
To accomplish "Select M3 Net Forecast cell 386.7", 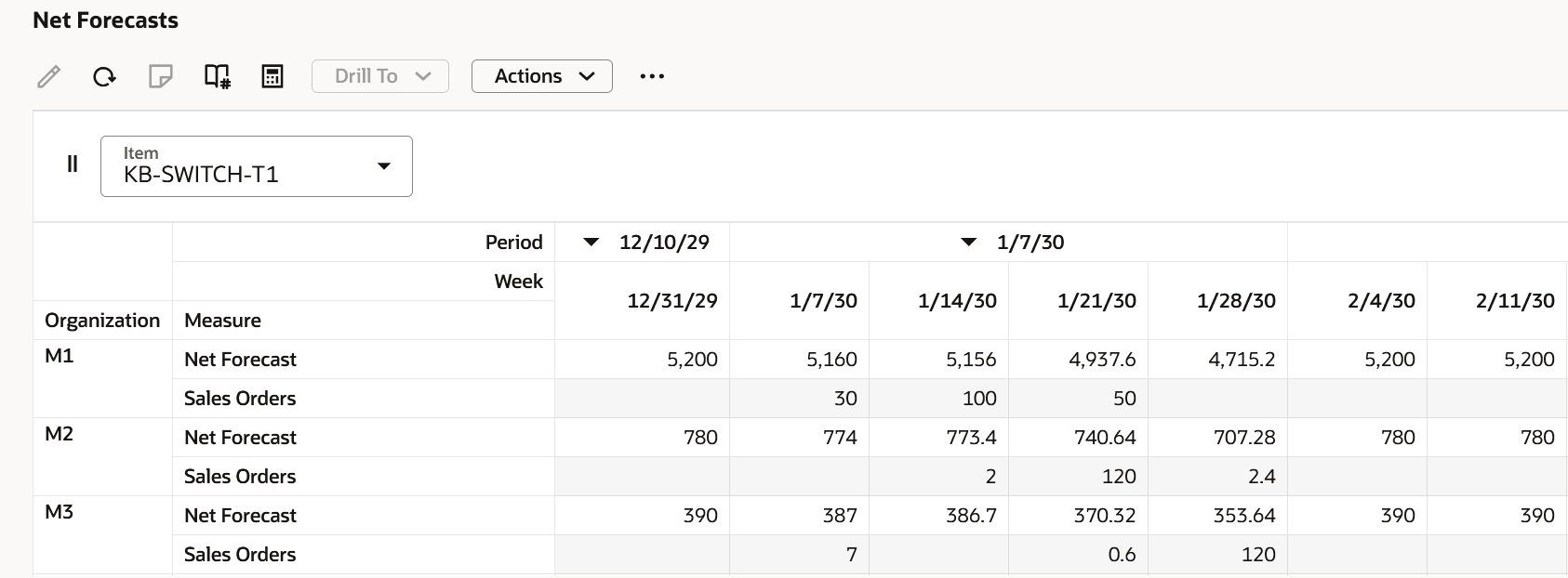I will 971,516.
